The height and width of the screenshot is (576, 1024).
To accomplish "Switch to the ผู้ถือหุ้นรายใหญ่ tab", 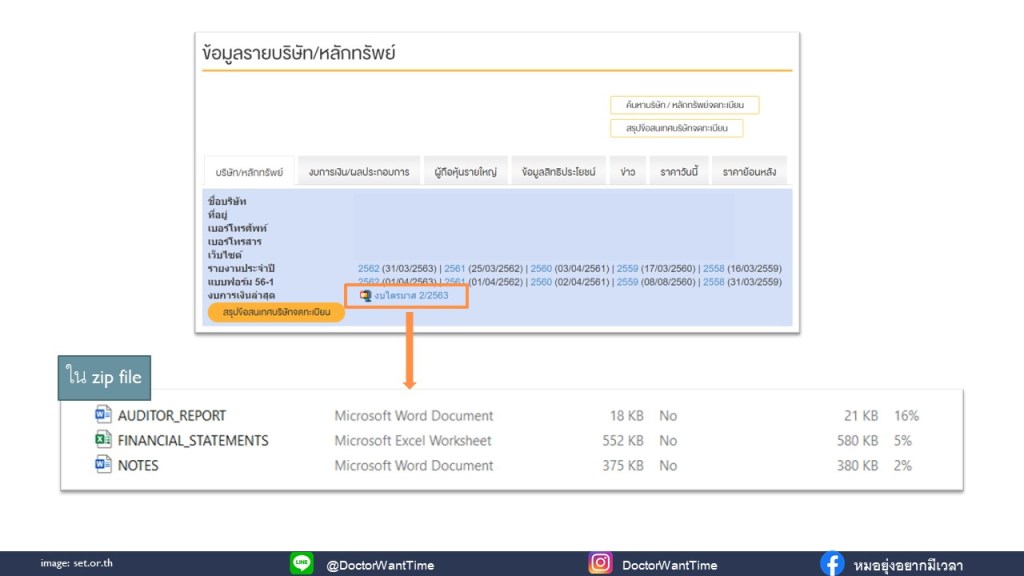I will (x=466, y=172).
